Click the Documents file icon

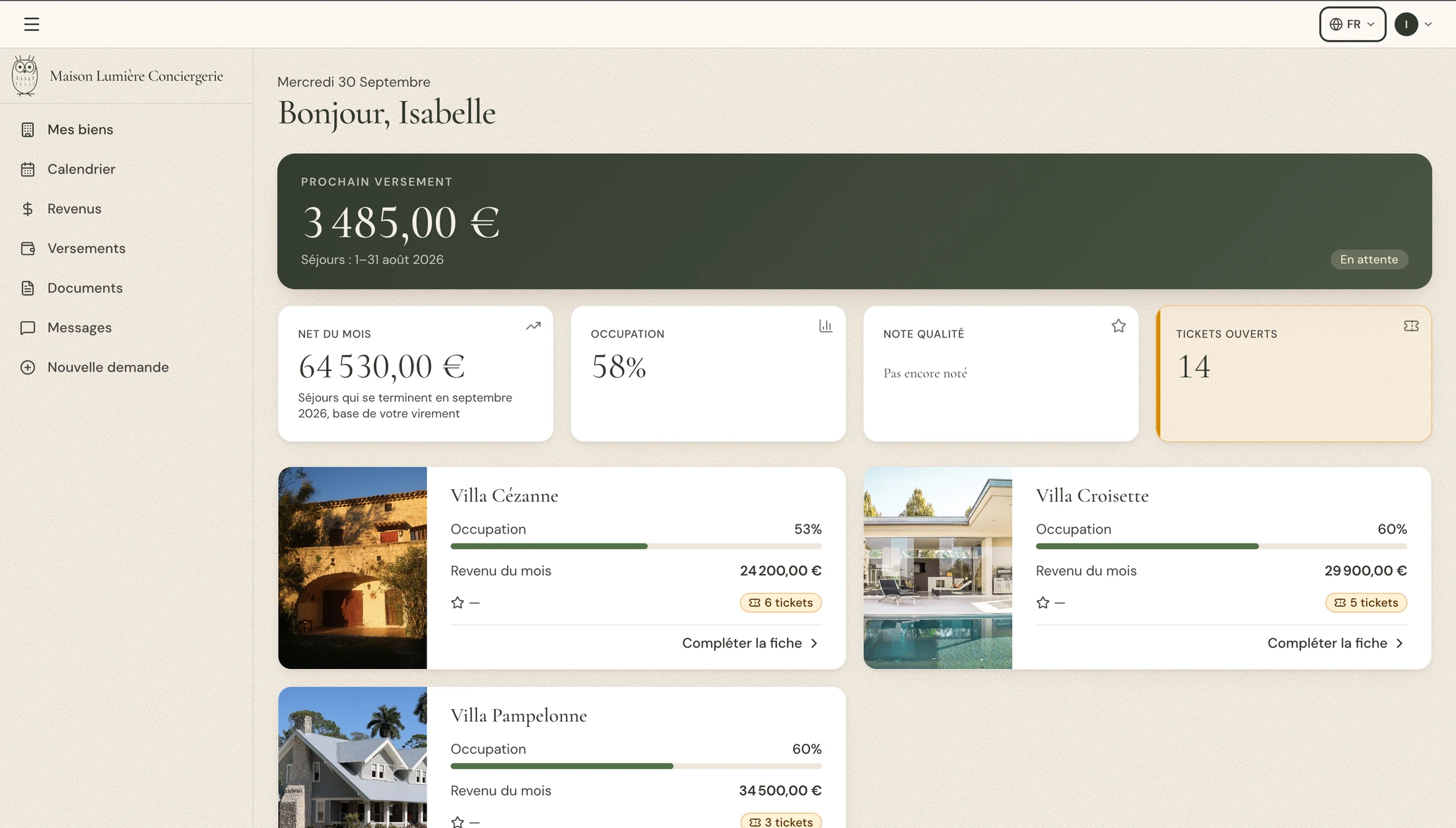[28, 288]
